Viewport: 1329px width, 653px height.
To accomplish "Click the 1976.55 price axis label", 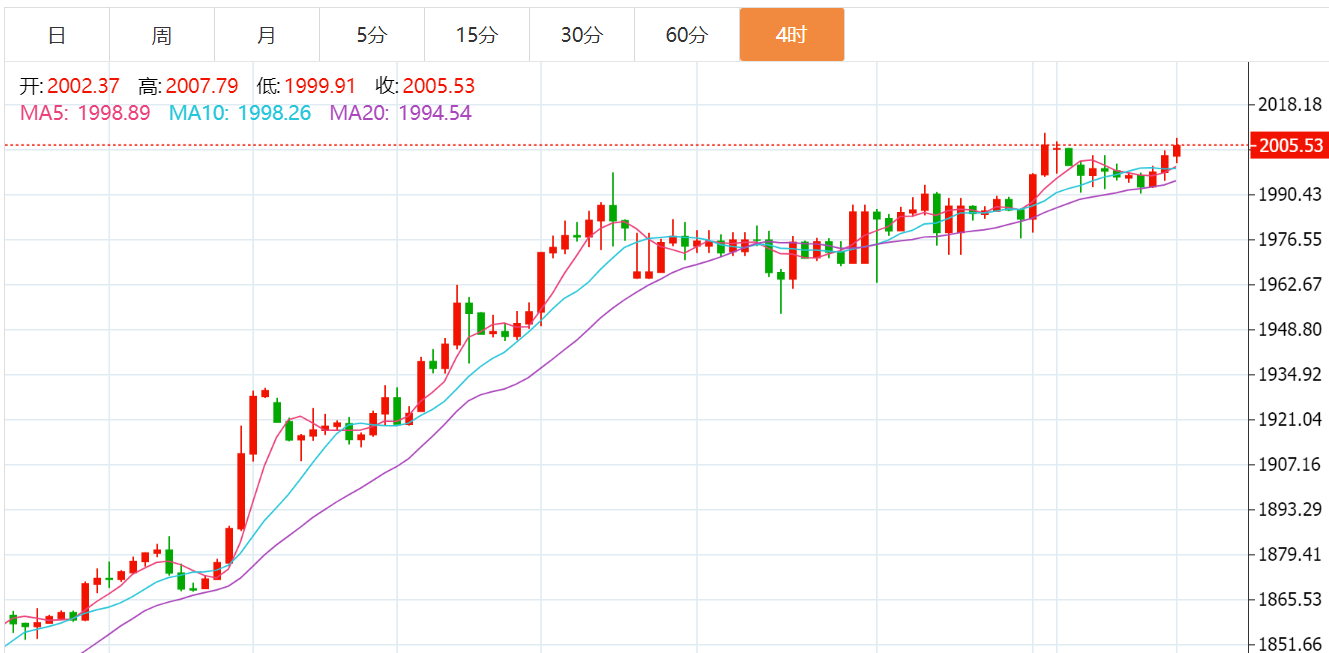I will click(x=1291, y=240).
